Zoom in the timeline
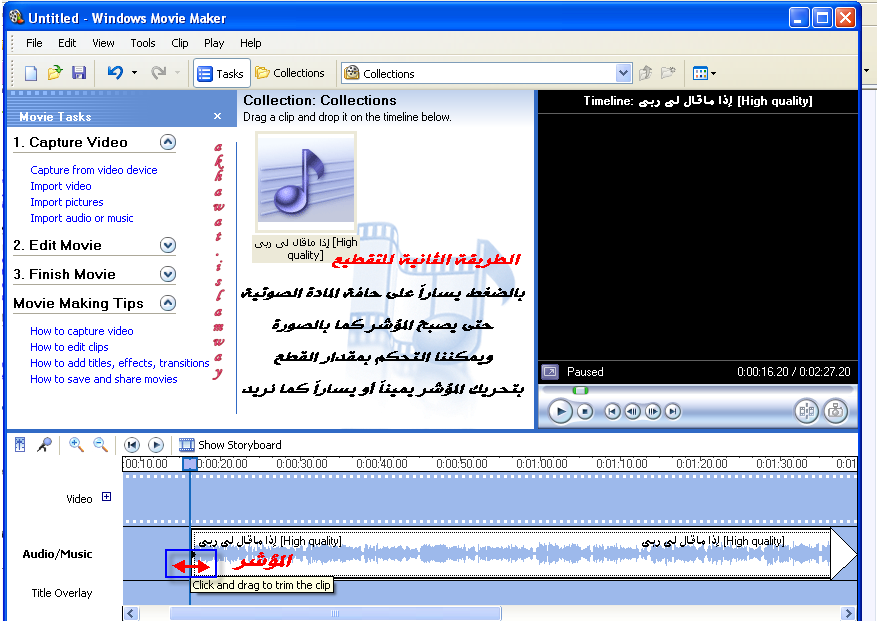 point(76,445)
